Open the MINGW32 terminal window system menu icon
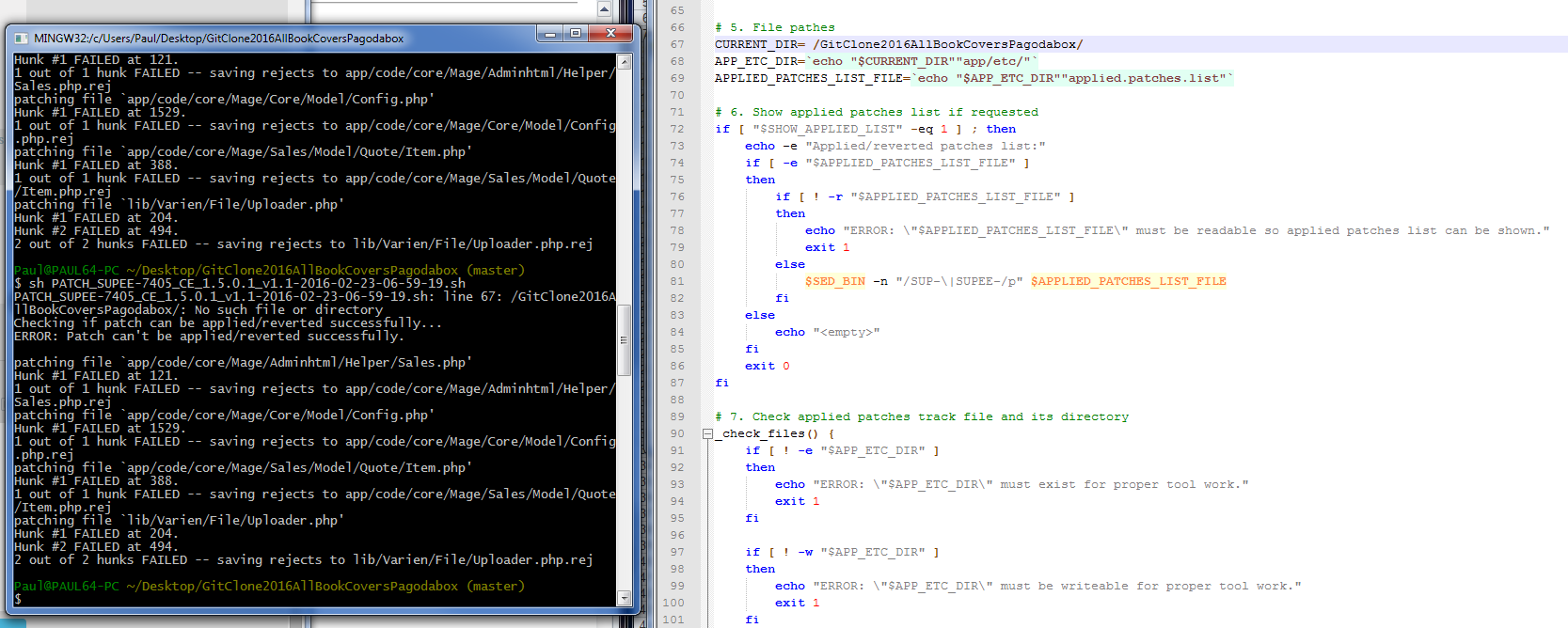This screenshot has width=1568, height=628. pyautogui.click(x=22, y=38)
